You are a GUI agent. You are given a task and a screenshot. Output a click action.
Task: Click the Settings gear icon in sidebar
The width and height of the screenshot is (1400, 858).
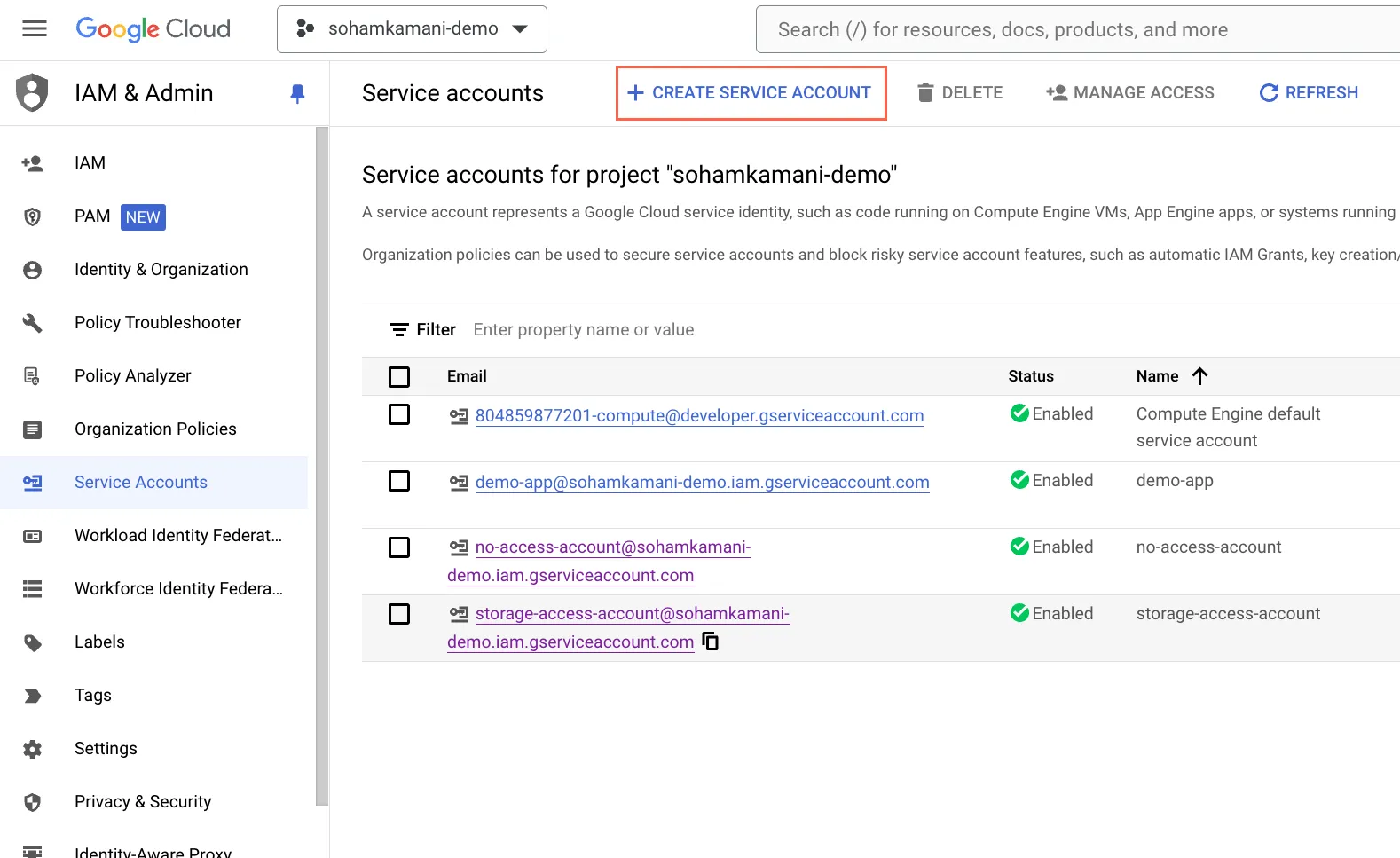[33, 749]
